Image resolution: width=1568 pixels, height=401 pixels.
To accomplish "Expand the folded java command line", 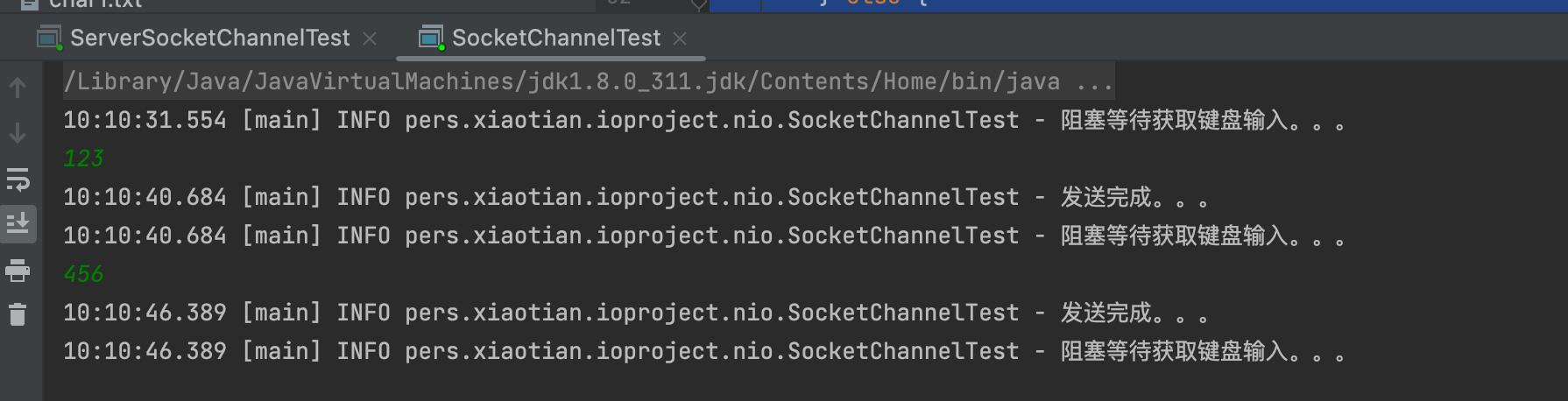I will coord(1094,82).
